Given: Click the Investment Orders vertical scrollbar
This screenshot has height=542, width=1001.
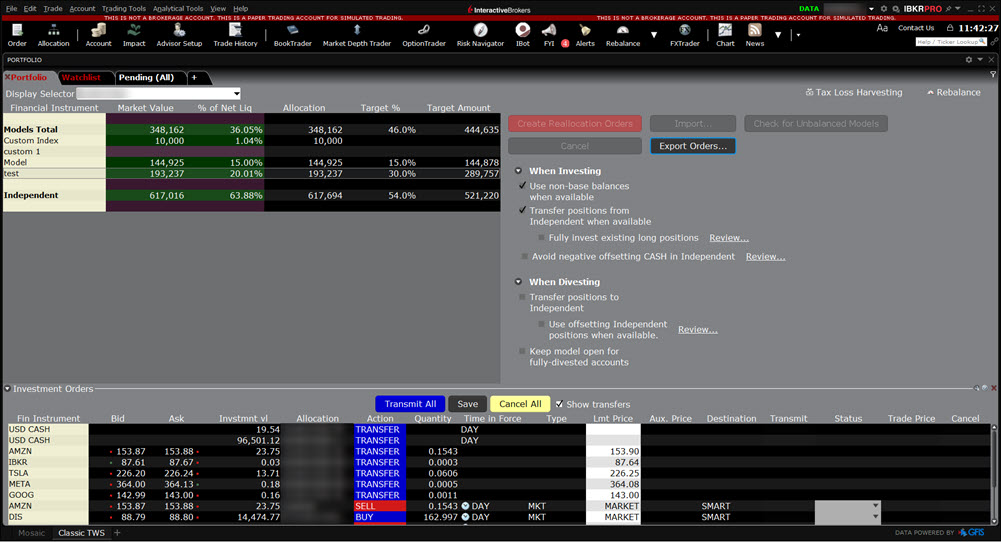Looking at the screenshot, I should click(x=994, y=472).
